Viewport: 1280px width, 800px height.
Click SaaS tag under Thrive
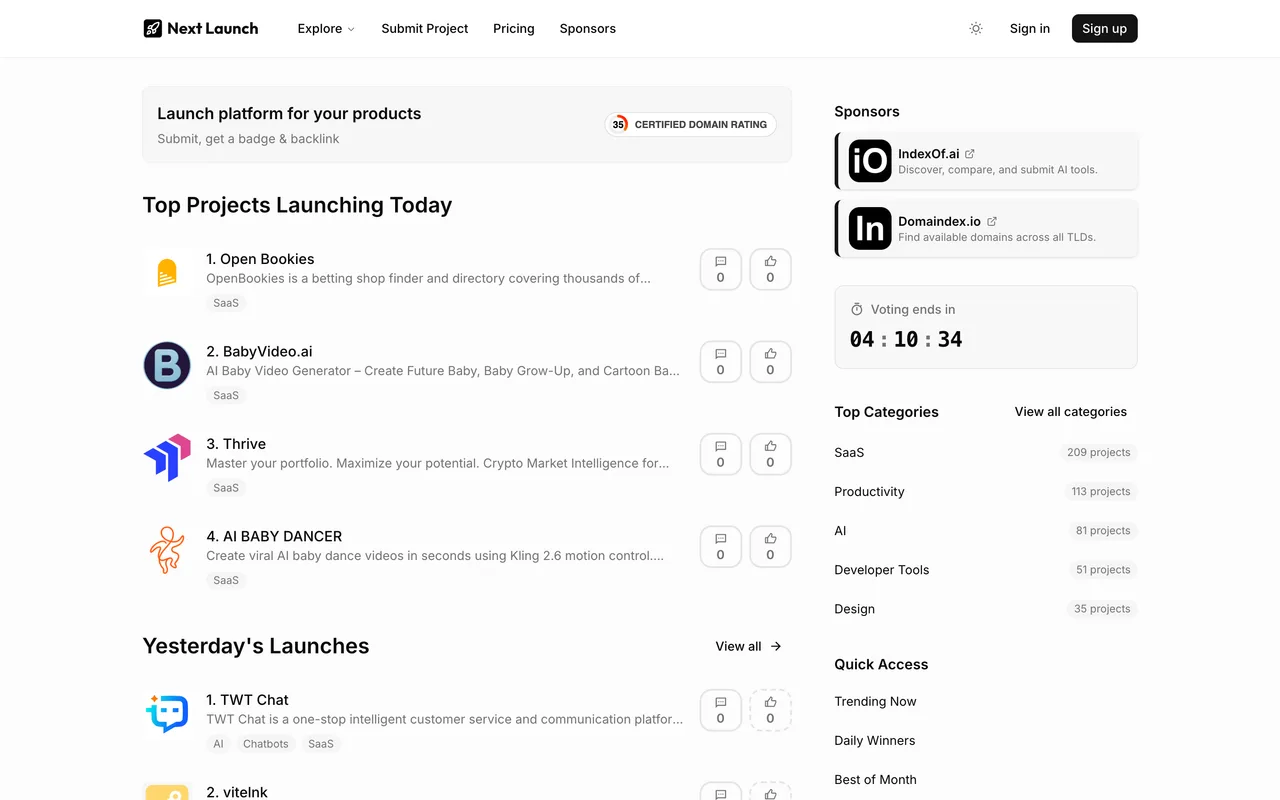pyautogui.click(x=226, y=488)
